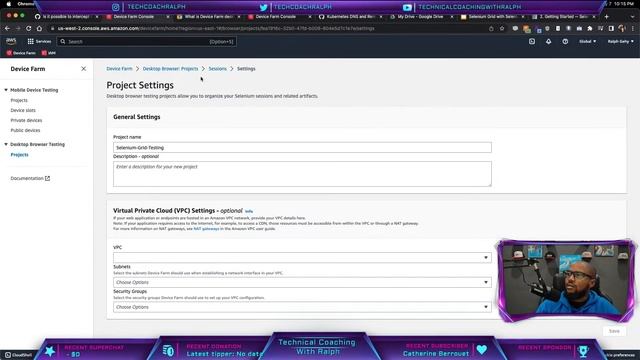This screenshot has width=640, height=360.
Task: Open the AWS Services grid menu
Action: coord(39,41)
